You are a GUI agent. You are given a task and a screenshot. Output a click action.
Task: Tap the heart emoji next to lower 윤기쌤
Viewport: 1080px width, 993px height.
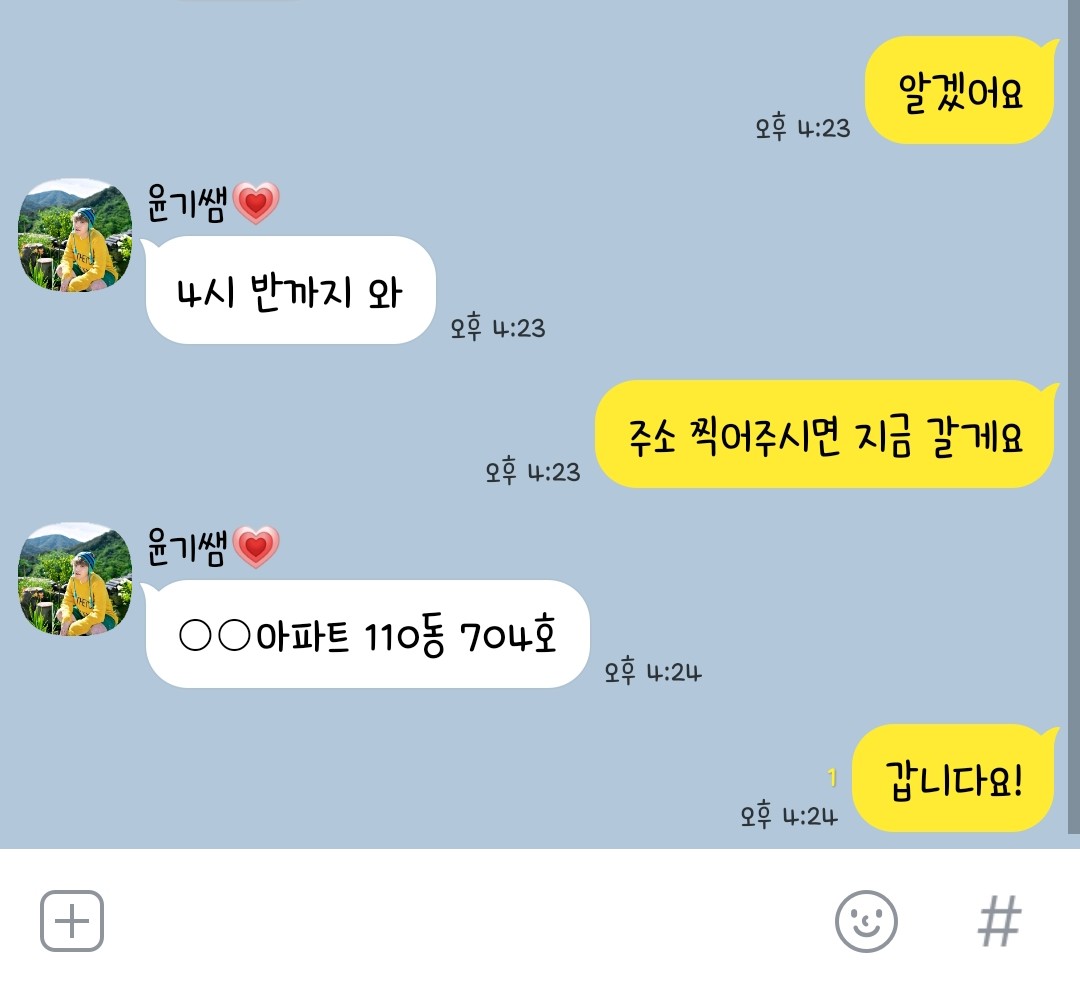click(x=256, y=547)
